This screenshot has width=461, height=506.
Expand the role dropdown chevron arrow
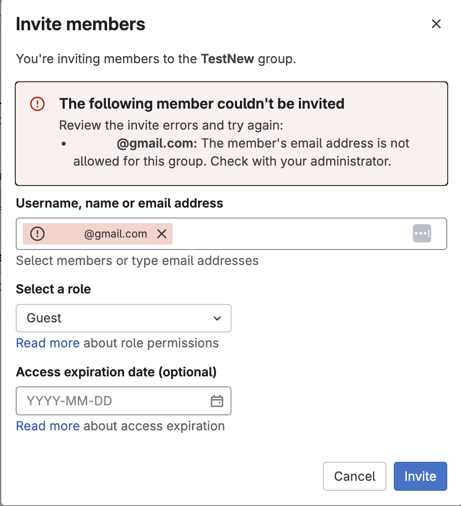(217, 318)
